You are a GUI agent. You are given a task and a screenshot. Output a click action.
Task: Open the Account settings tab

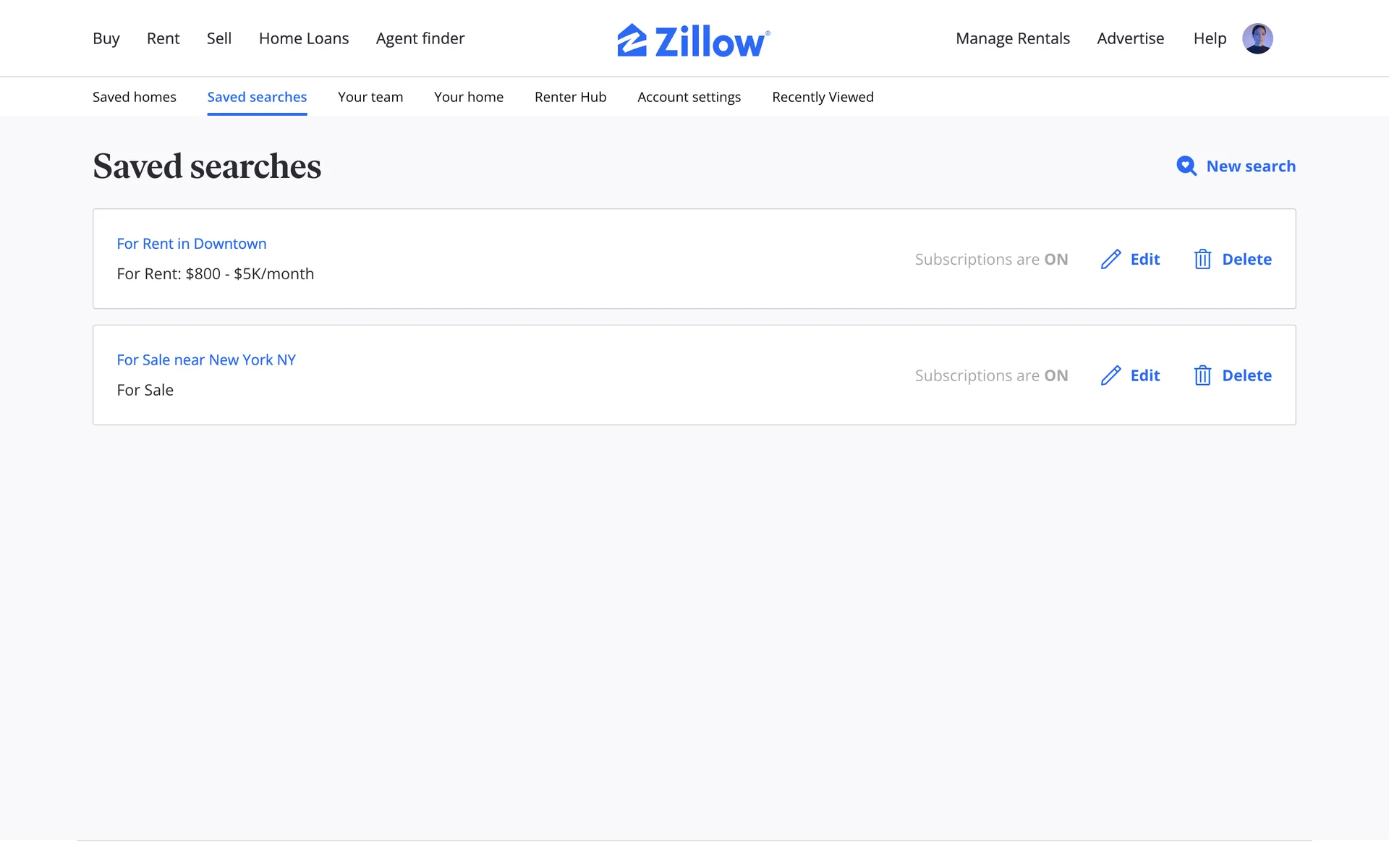(689, 97)
